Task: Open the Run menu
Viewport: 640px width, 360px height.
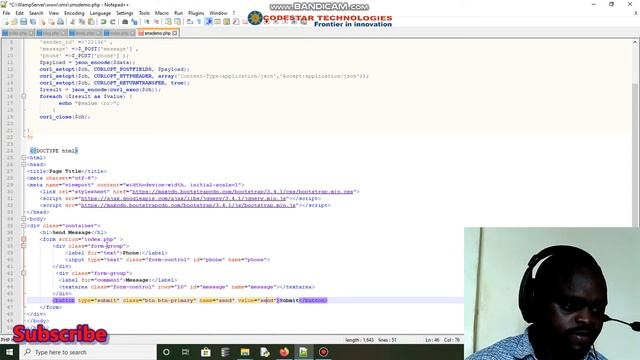Action: (x=178, y=13)
